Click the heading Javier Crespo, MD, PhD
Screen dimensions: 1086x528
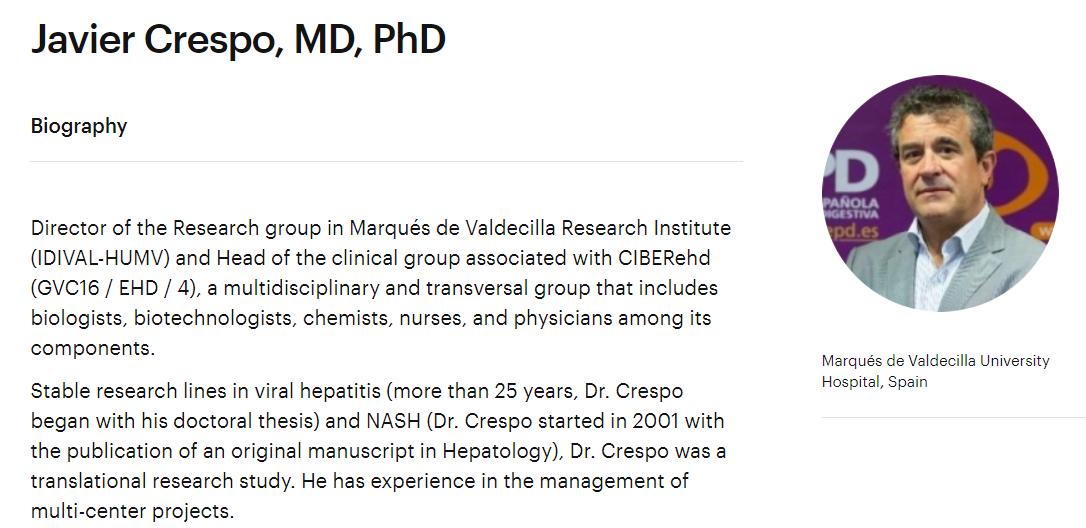tap(238, 39)
